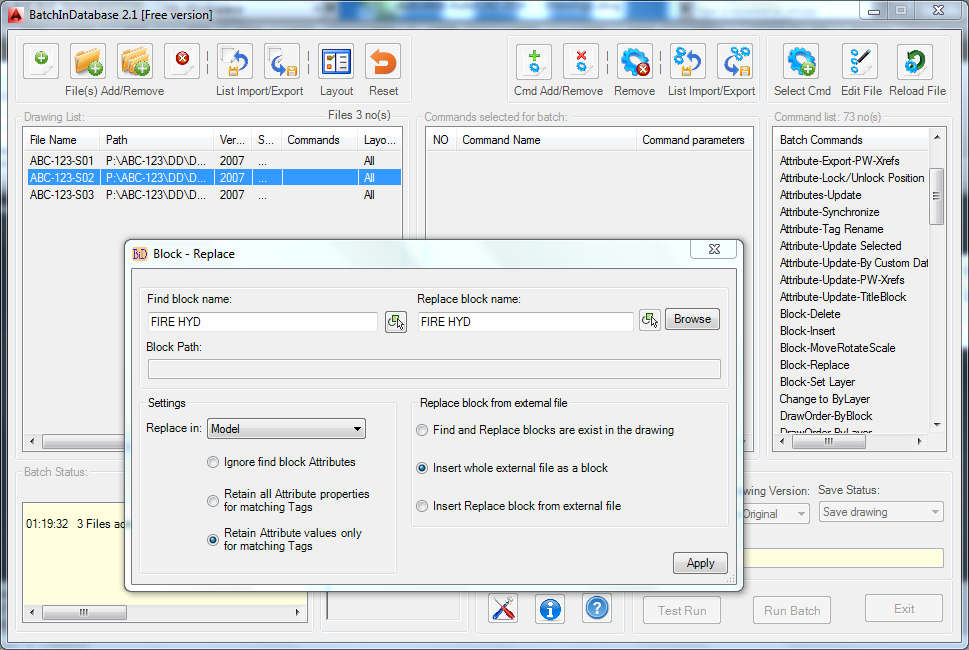Enable Find and Replace blocks in drawing option

[x=421, y=430]
